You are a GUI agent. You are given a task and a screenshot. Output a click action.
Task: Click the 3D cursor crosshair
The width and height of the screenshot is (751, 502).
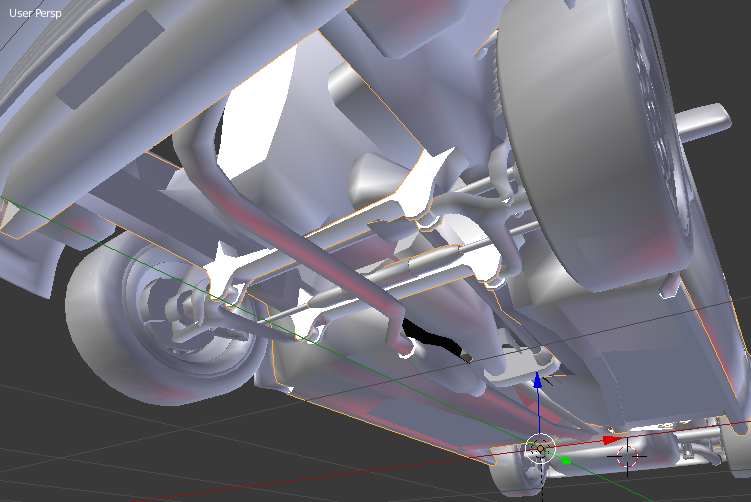627,456
